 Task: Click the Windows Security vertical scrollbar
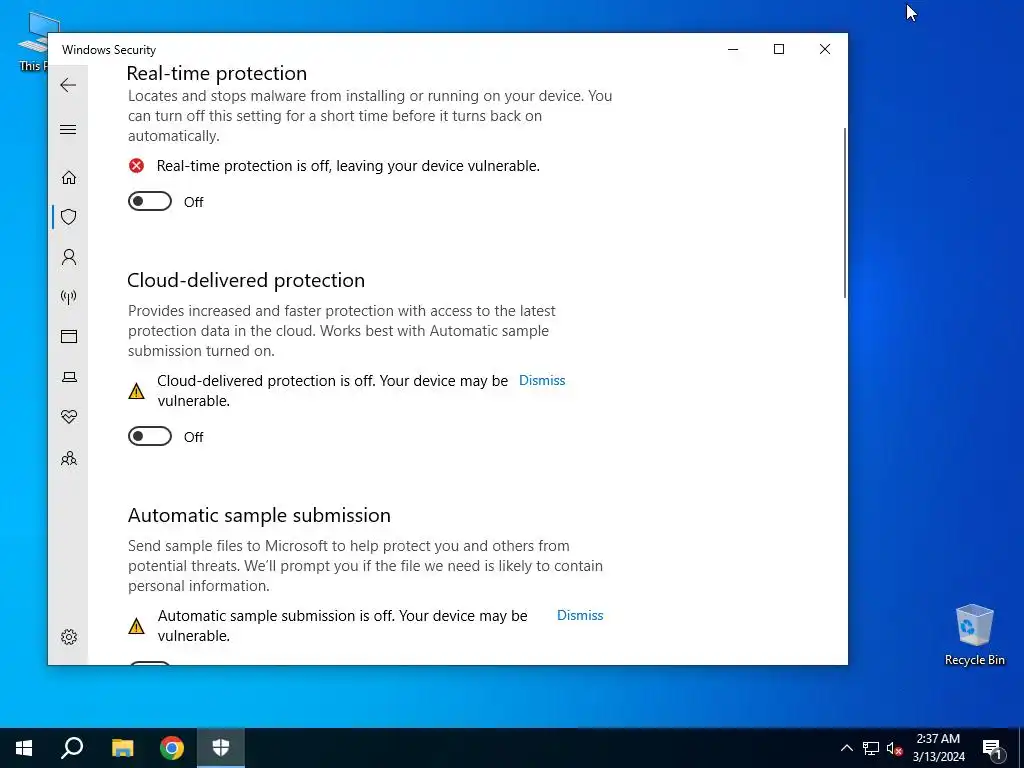coord(845,214)
